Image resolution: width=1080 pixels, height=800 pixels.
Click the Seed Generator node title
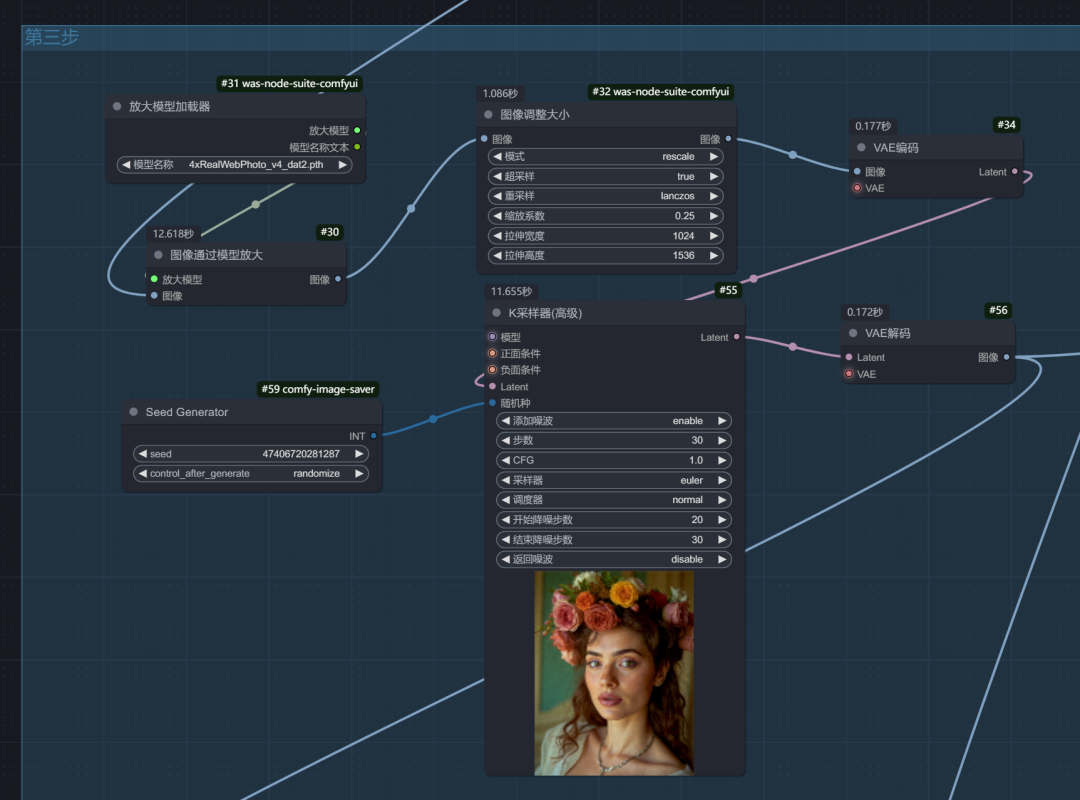187,411
